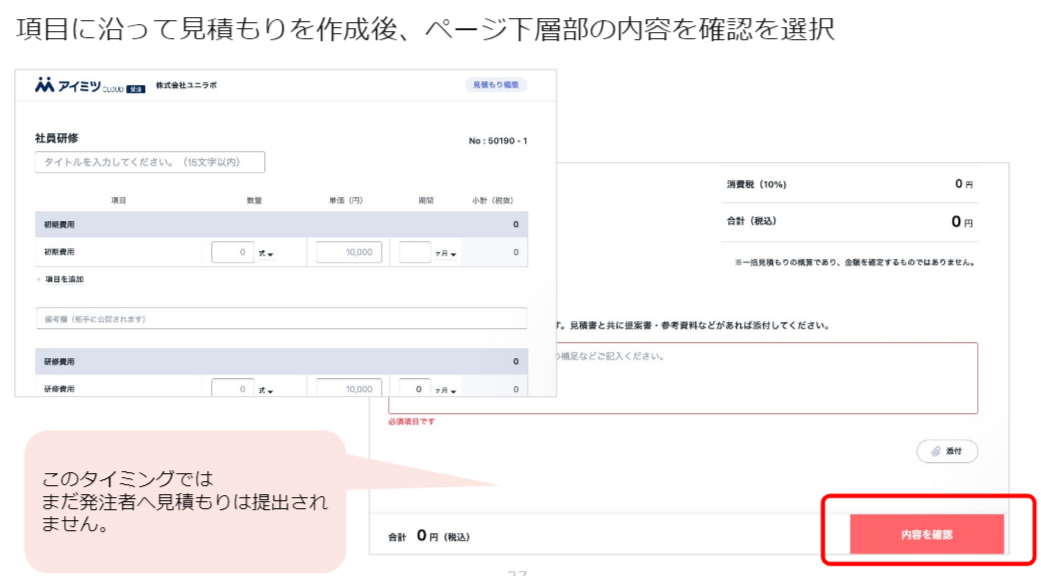This screenshot has height=576, width=1041.
Task: Click the 初期費用 row quantity field
Action: (232, 253)
